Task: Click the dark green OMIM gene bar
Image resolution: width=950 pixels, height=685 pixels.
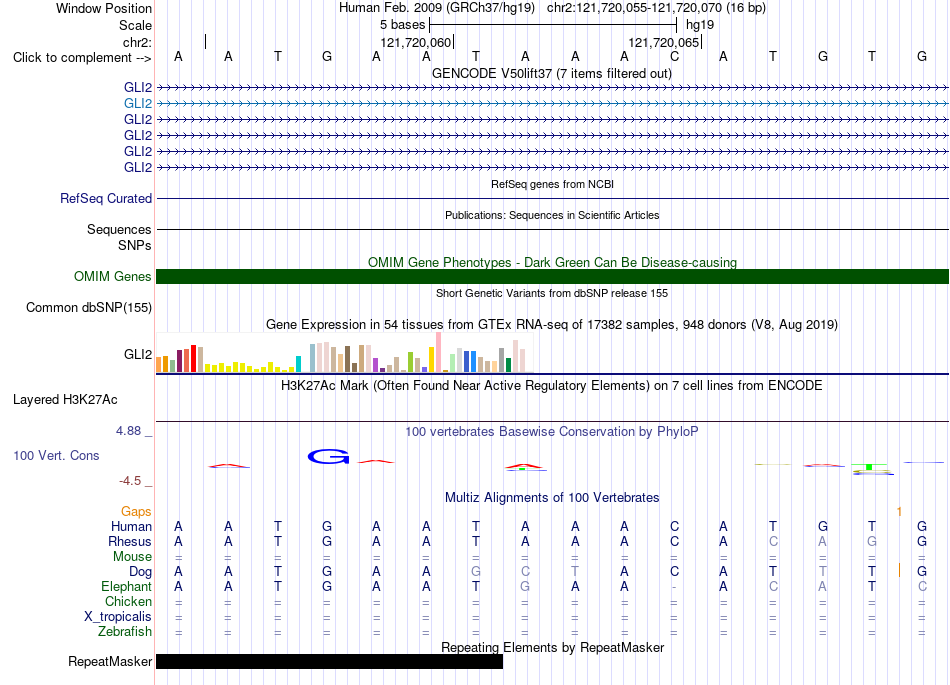Action: point(552,277)
